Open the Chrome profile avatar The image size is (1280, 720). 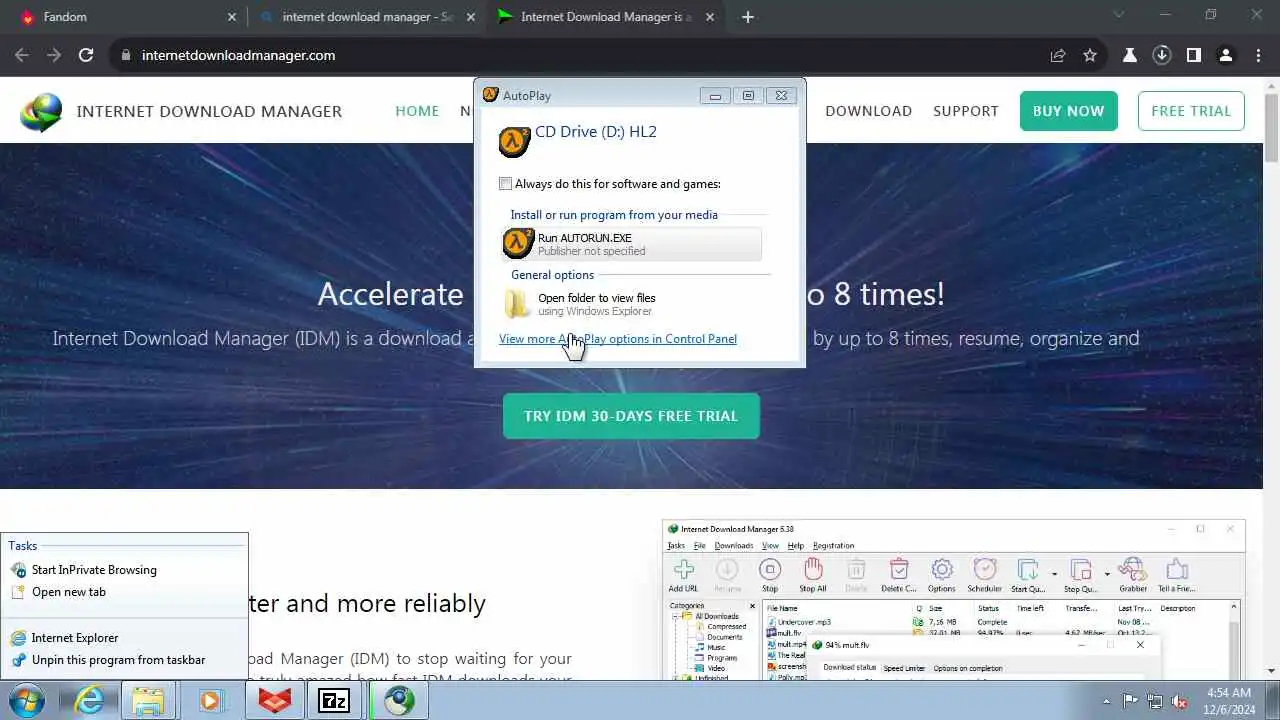[1226, 55]
